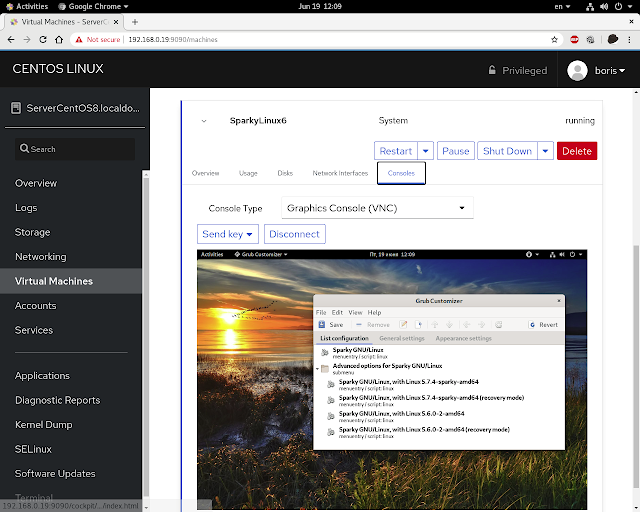Click the Privileged lock indicator
Viewport: 640px width, 512px height.
(x=518, y=71)
